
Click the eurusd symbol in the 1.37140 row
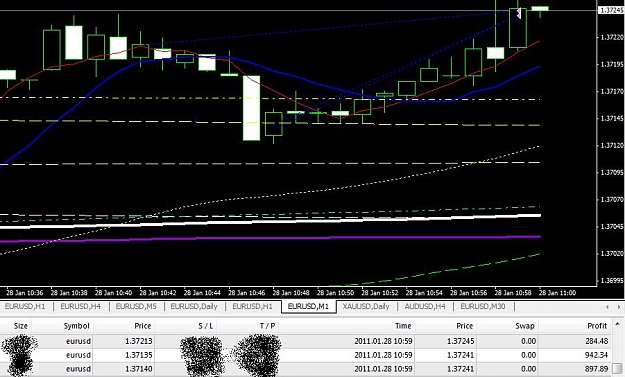tap(78, 369)
